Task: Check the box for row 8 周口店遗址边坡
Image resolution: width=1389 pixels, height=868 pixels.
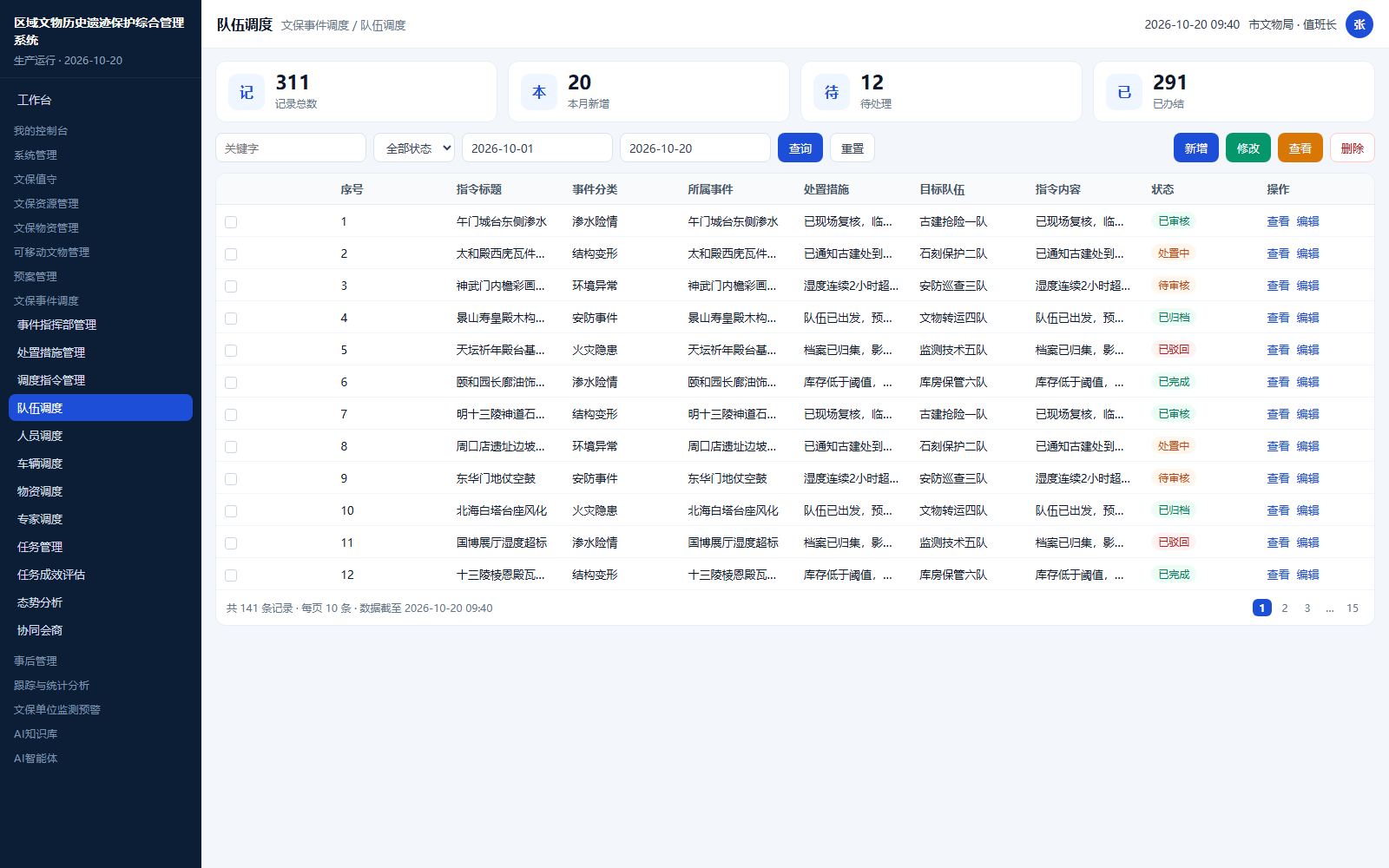Action: coord(231,447)
